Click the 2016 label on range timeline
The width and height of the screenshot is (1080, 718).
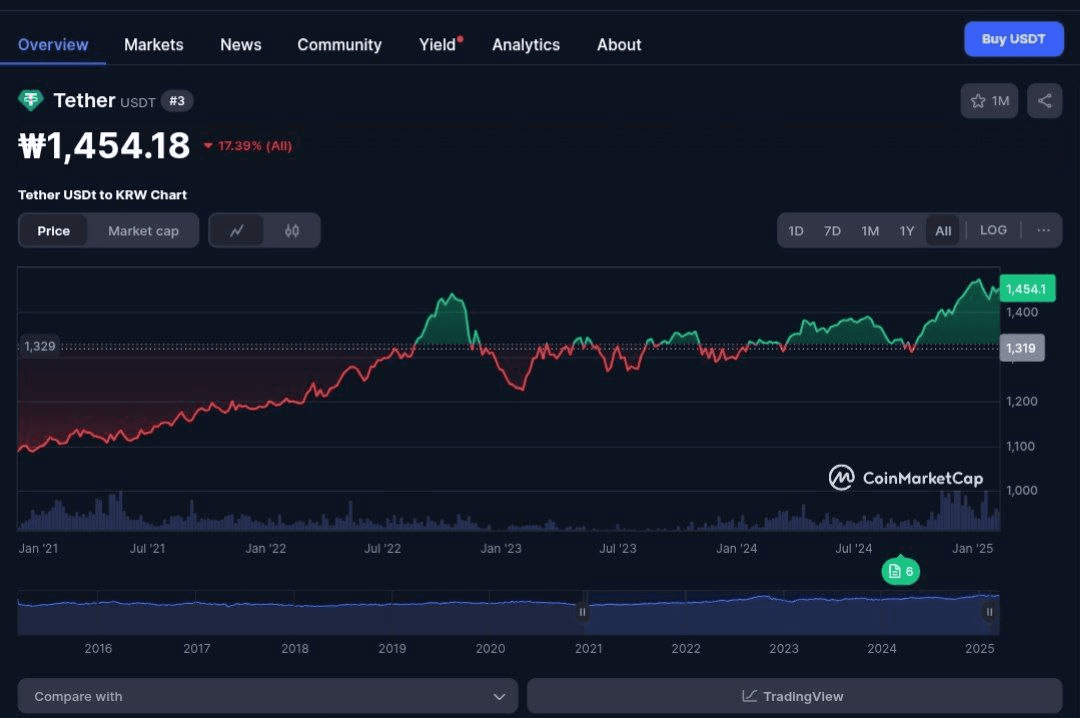[98, 648]
